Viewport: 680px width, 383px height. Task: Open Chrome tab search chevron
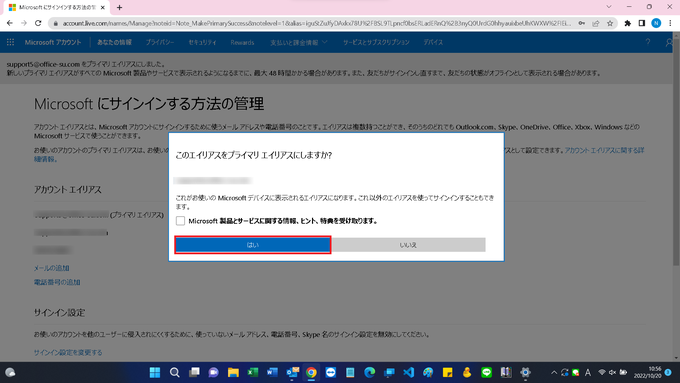[609, 7]
